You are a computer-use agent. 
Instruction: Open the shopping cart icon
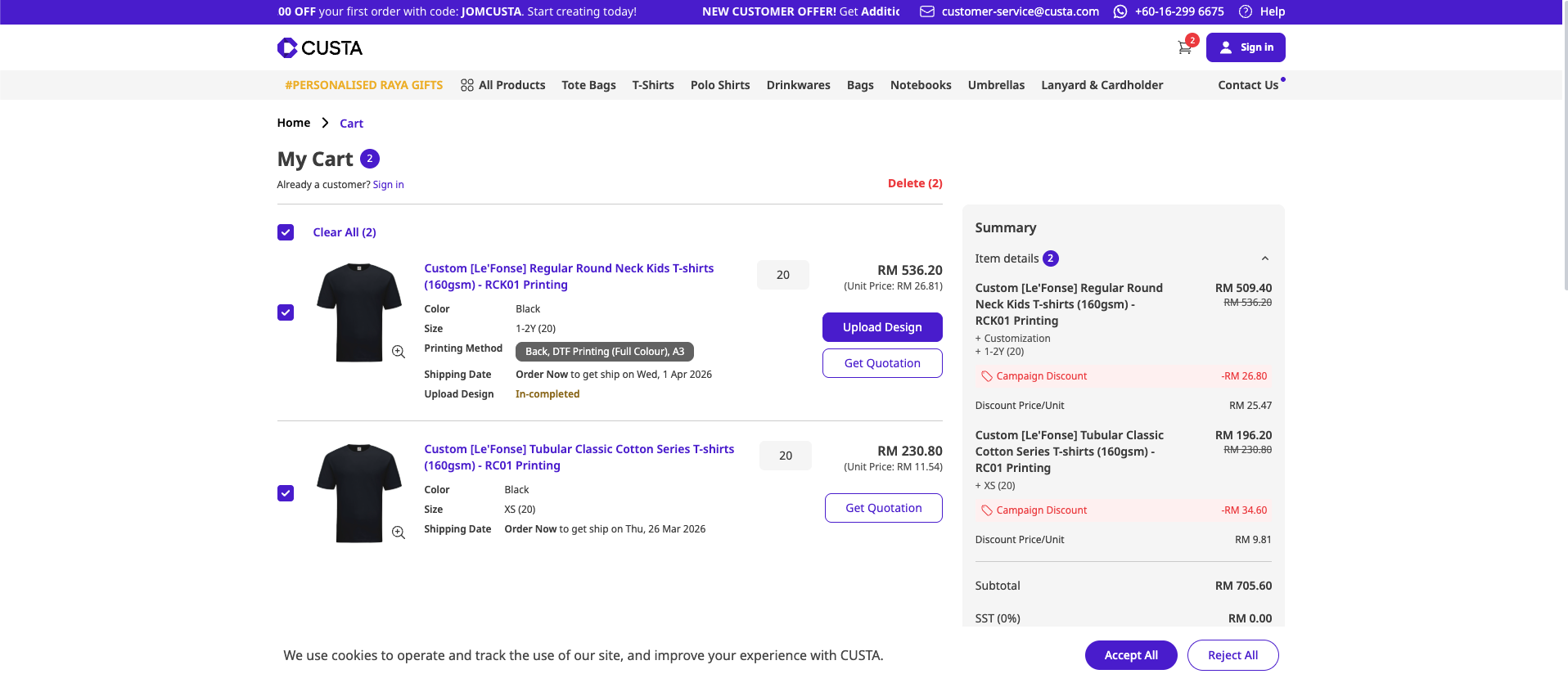tap(1184, 47)
